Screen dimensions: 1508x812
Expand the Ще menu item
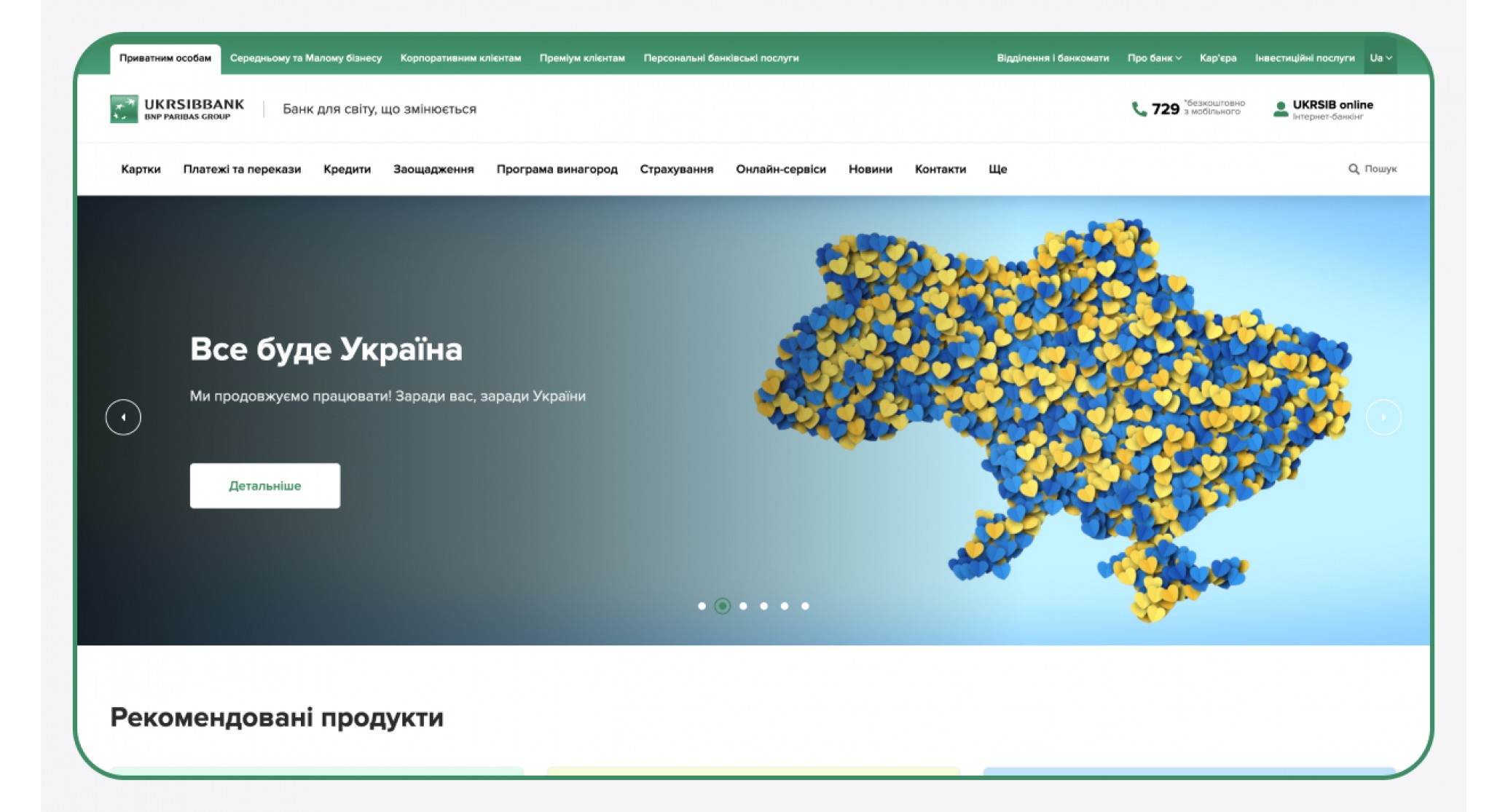click(x=997, y=169)
